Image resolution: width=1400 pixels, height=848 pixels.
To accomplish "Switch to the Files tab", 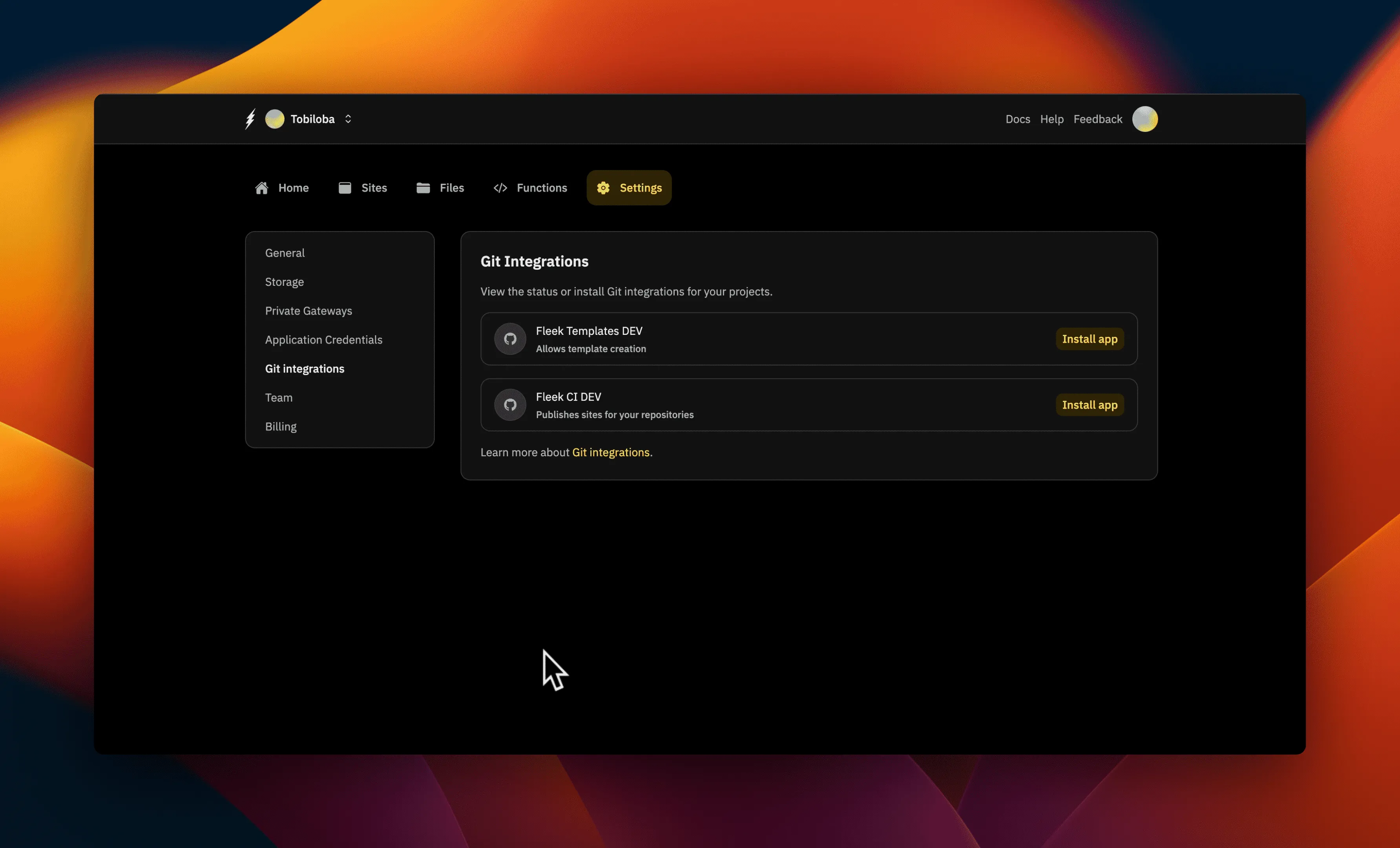I will [x=440, y=188].
